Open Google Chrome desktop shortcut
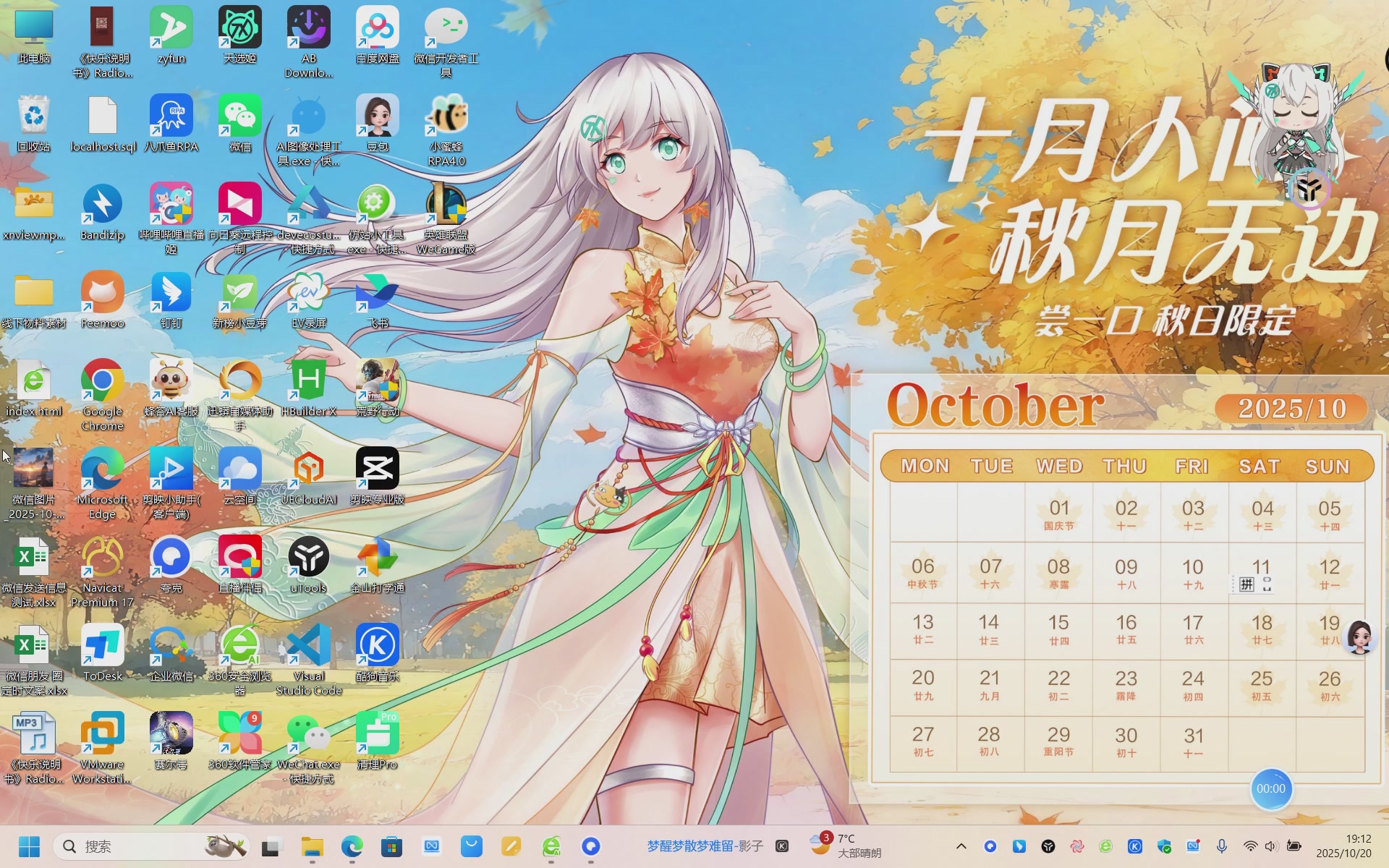The height and width of the screenshot is (868, 1389). [x=102, y=381]
